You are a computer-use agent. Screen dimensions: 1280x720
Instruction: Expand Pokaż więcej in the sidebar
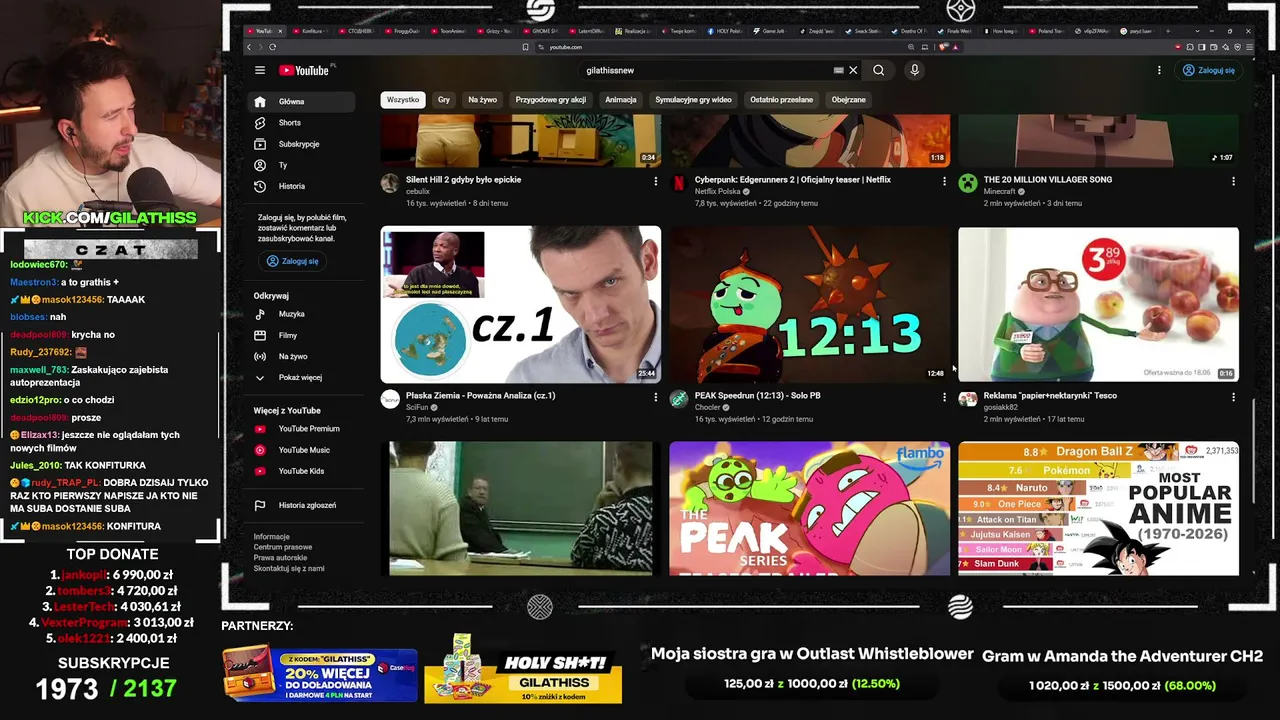tap(301, 377)
